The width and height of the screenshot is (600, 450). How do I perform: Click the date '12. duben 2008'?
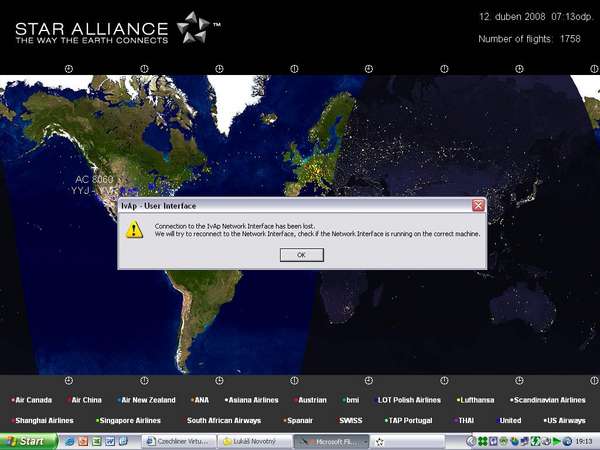pos(512,16)
